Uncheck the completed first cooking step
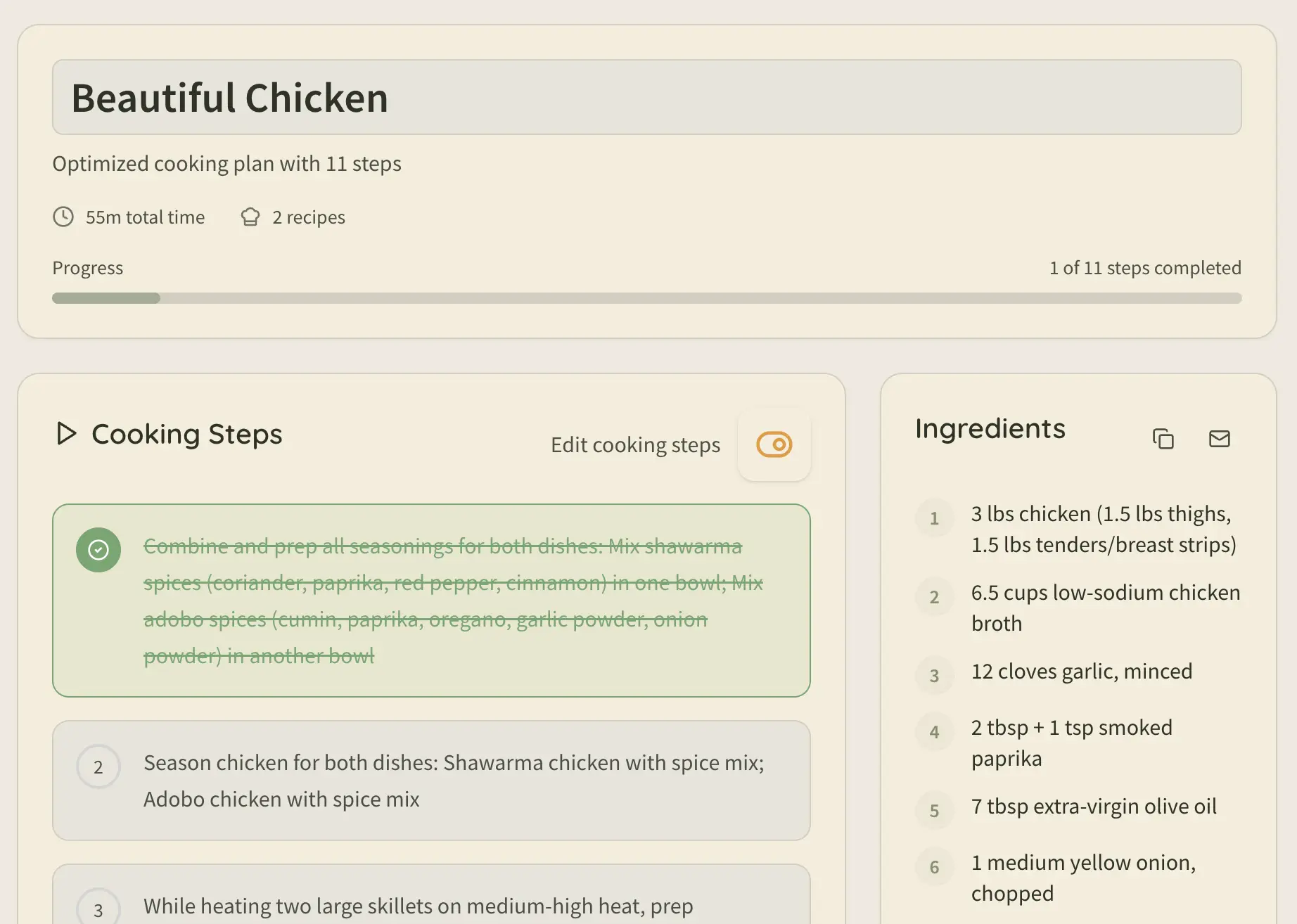Screen dimensions: 1297x924 [98, 550]
